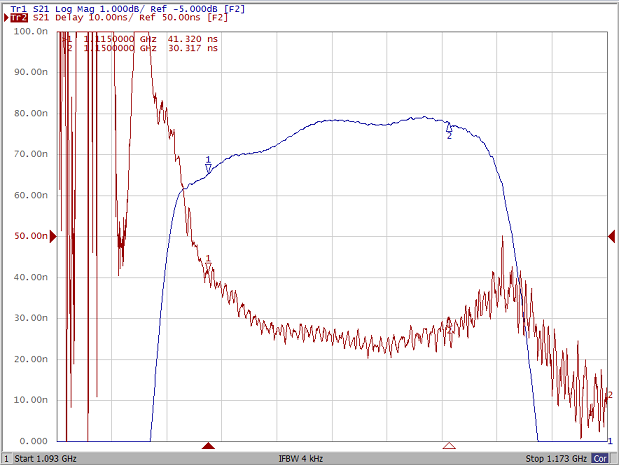The image size is (619, 465).
Task: Click the hollow marker triangle on the frequency axis
Action: (x=449, y=446)
